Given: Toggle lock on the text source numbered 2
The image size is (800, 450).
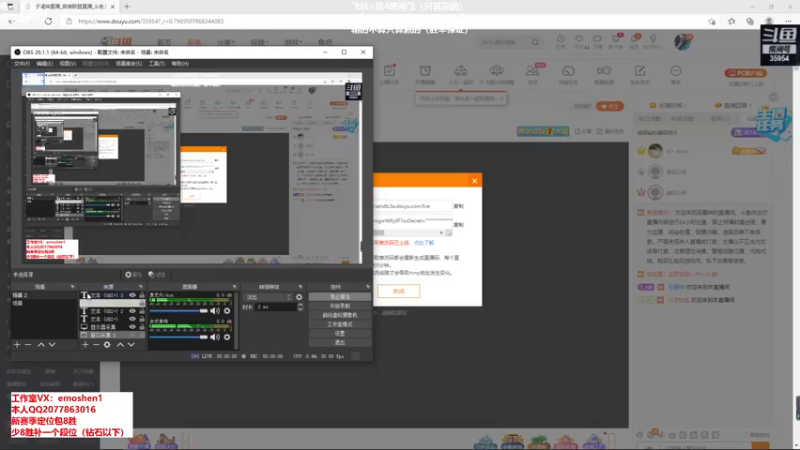Looking at the screenshot, I should coord(142,311).
